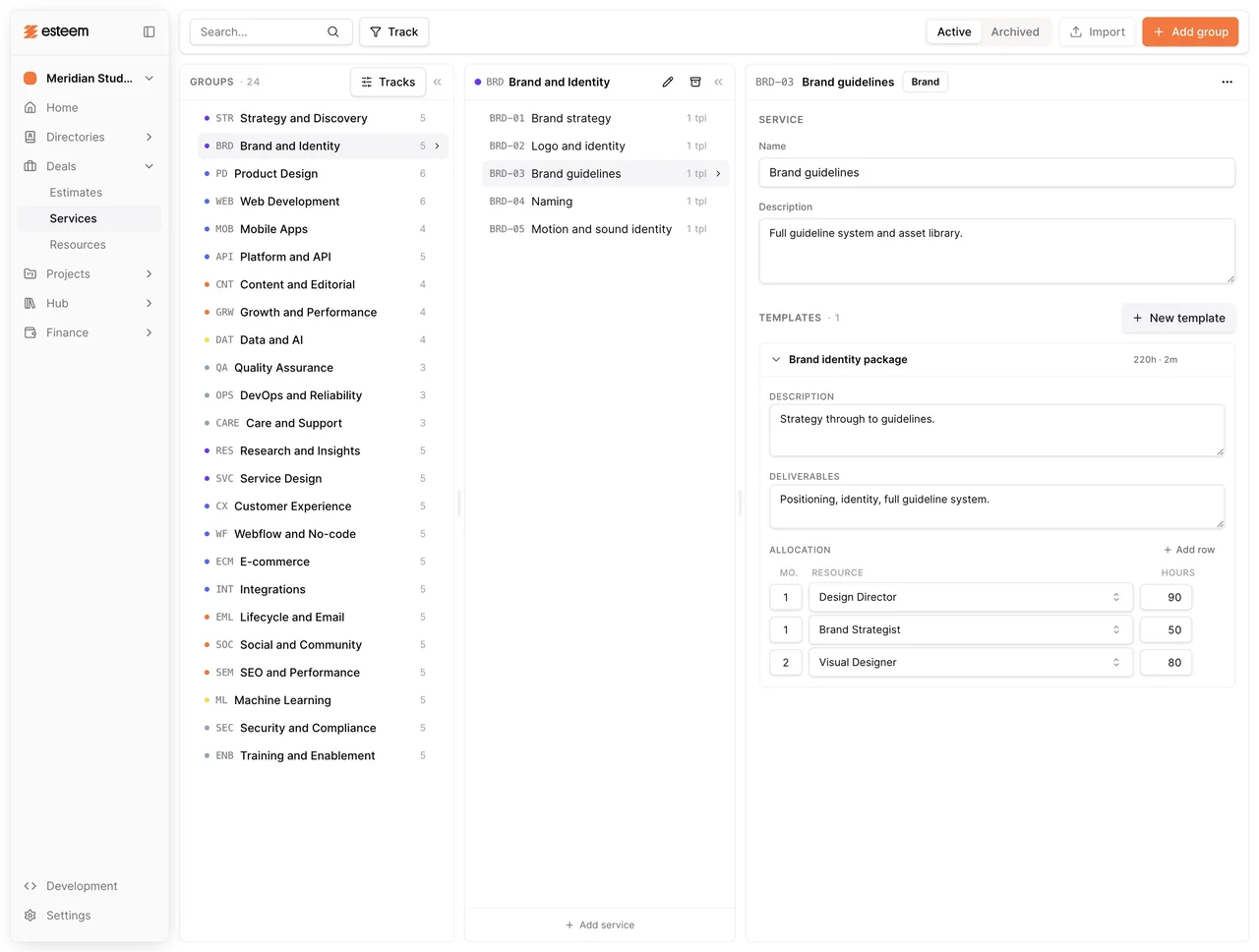1259x952 pixels.
Task: Click the esteem logo
Action: point(56,31)
